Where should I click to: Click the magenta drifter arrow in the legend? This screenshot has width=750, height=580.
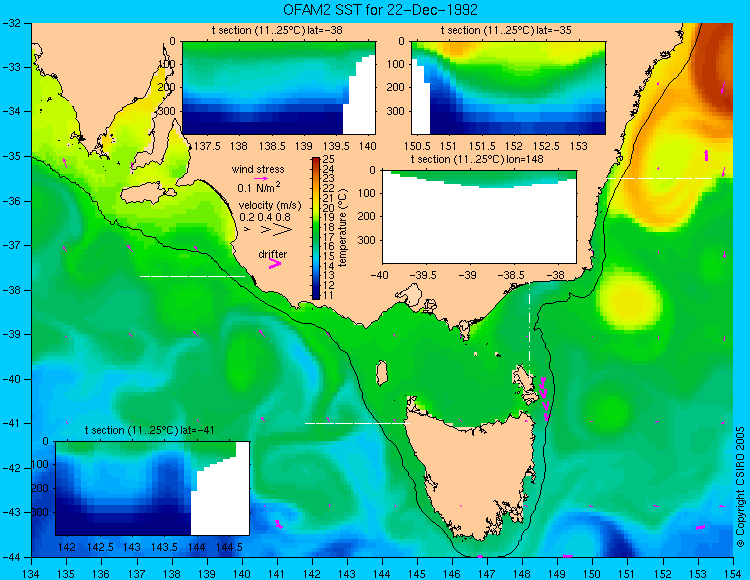(x=275, y=263)
